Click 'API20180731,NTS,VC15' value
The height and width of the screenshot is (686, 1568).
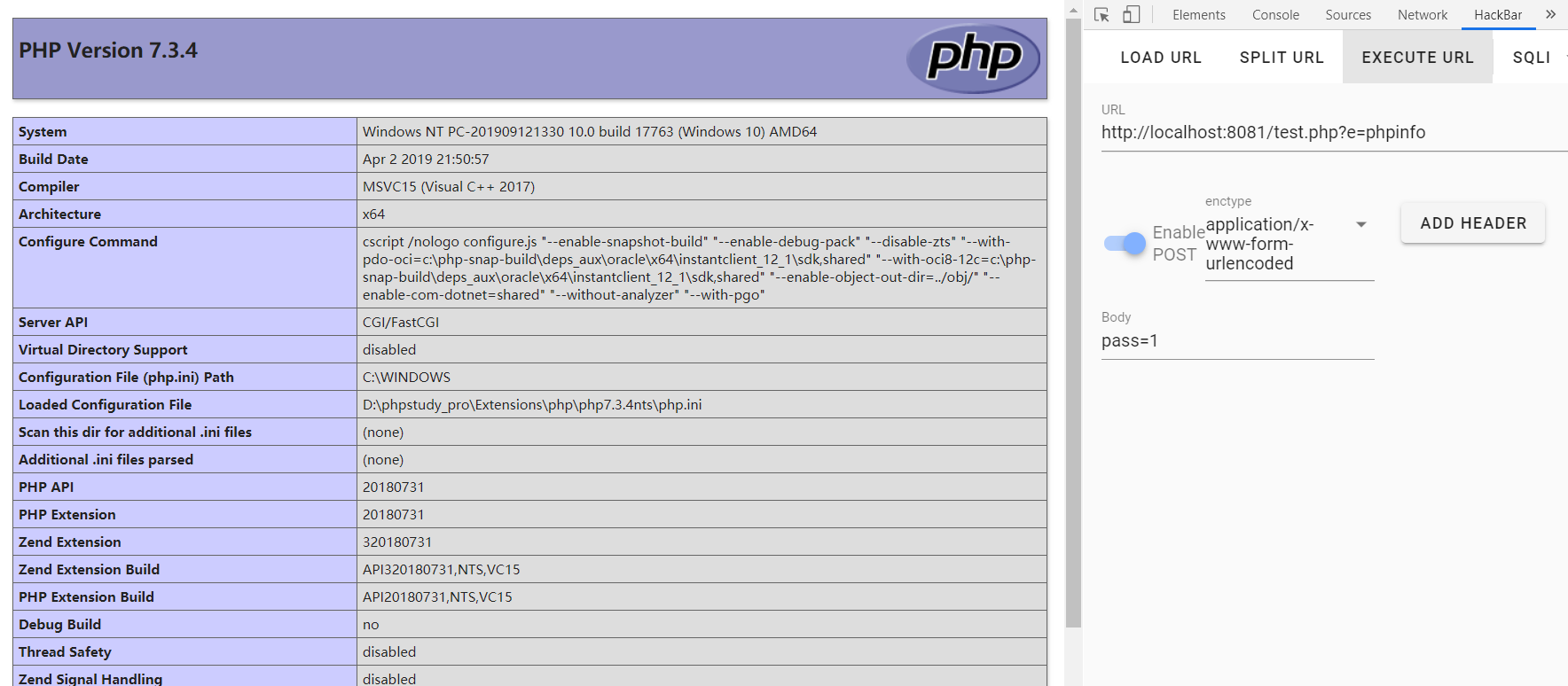pos(437,597)
